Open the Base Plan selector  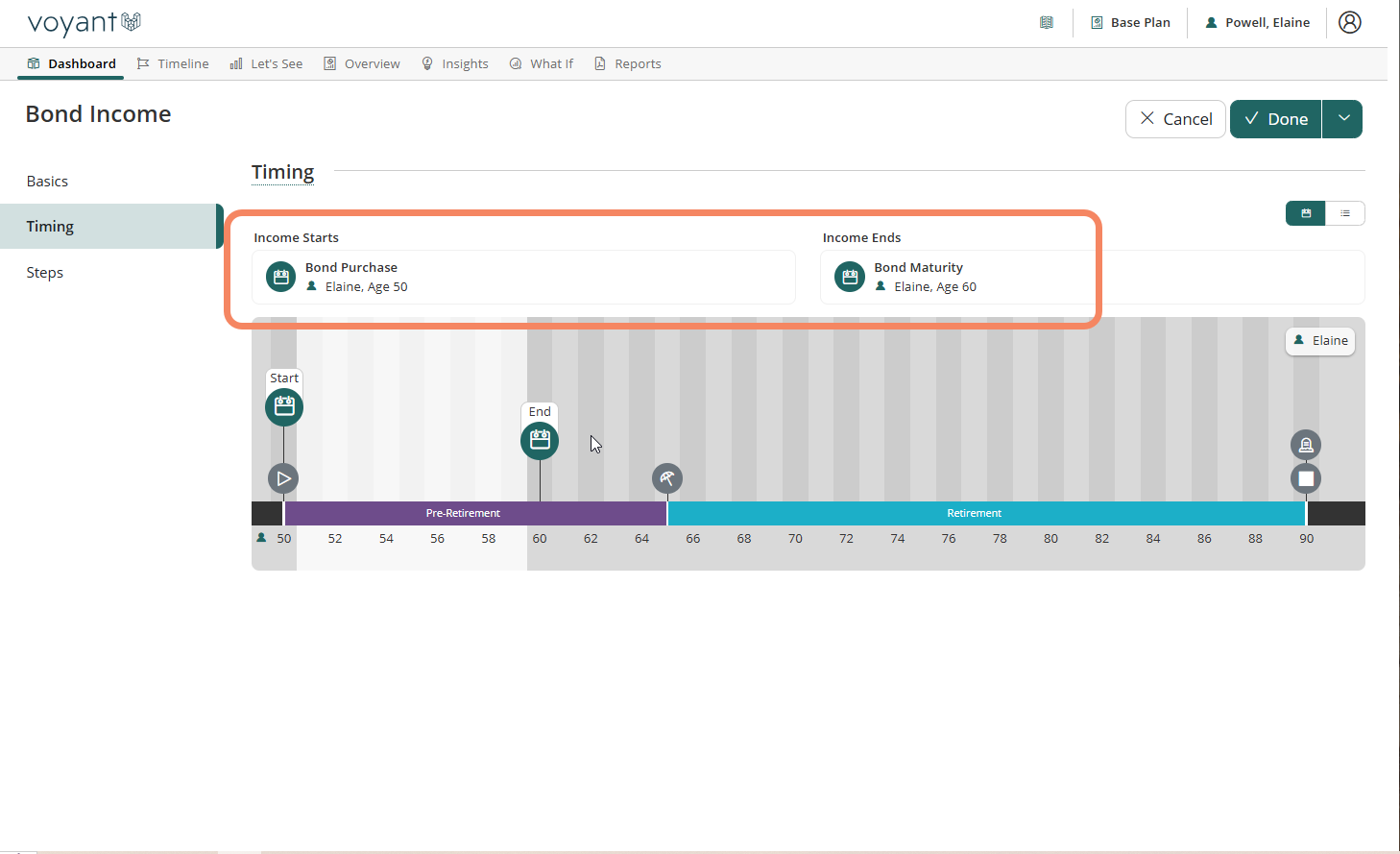point(1130,23)
